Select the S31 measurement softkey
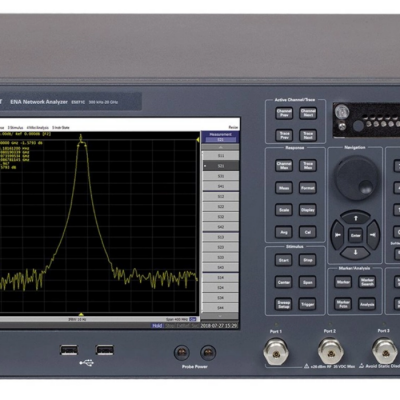Viewport: 400px width, 400px height. pyautogui.click(x=221, y=176)
